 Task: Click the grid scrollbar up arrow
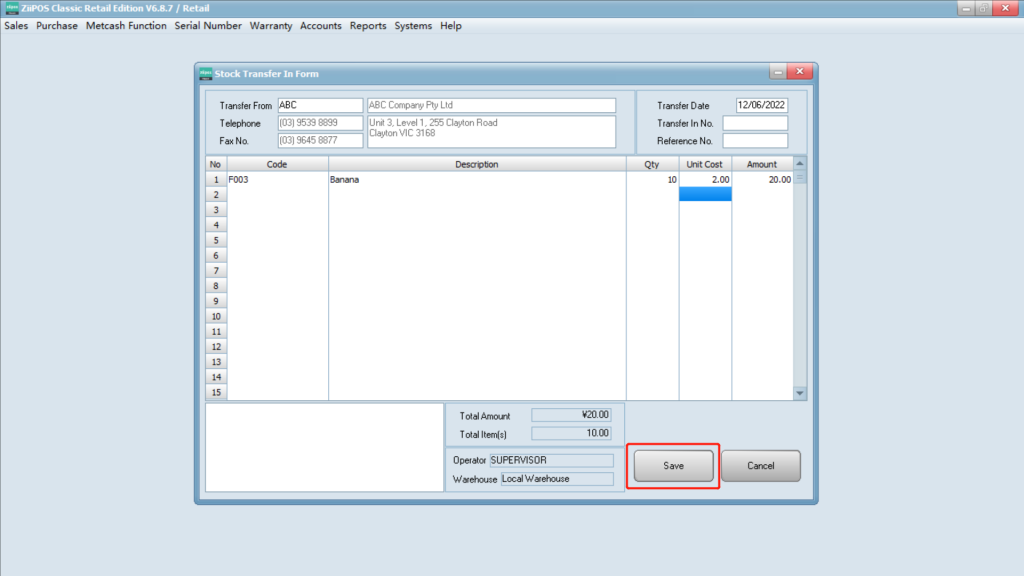799,164
